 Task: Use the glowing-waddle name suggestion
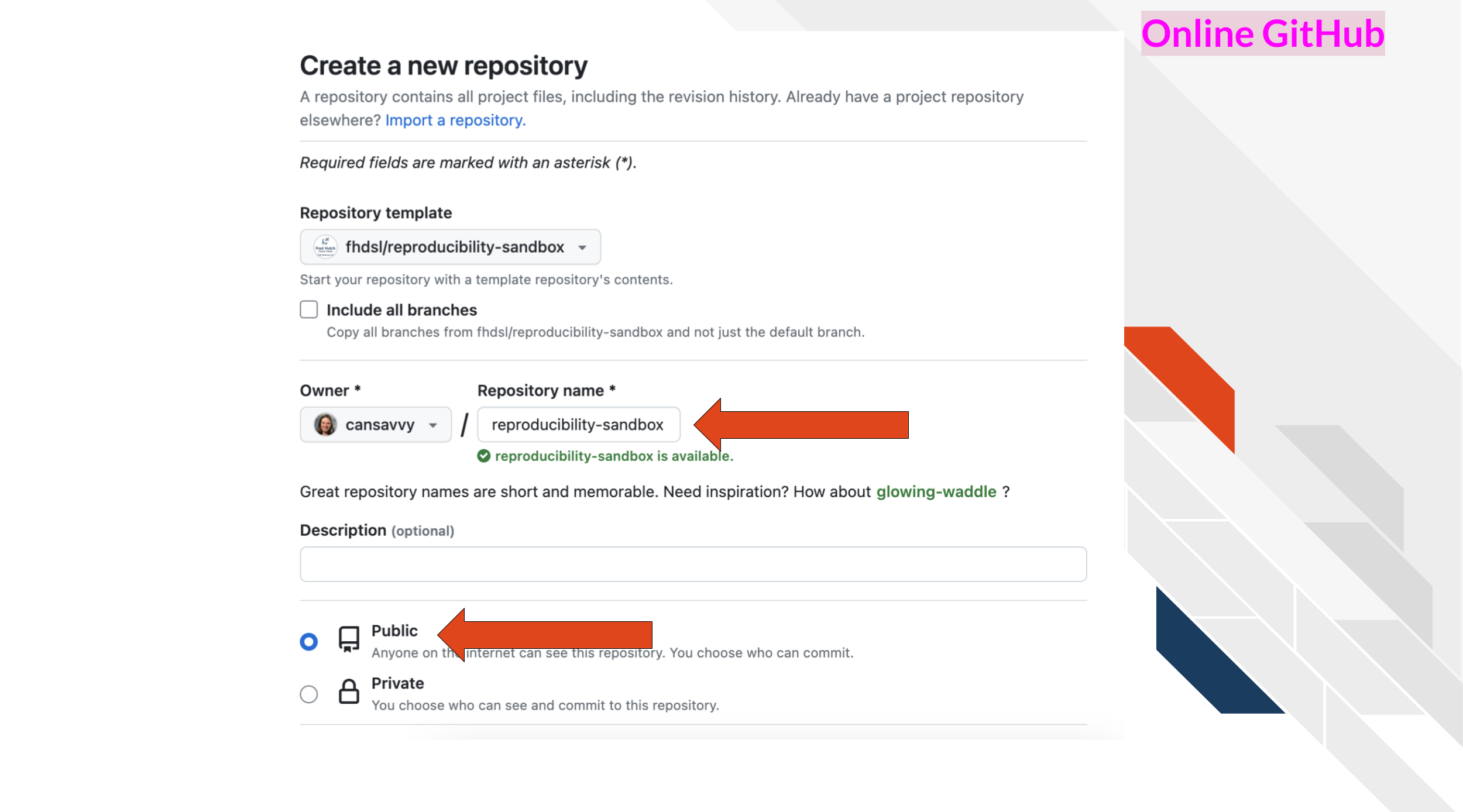pyautogui.click(x=936, y=491)
